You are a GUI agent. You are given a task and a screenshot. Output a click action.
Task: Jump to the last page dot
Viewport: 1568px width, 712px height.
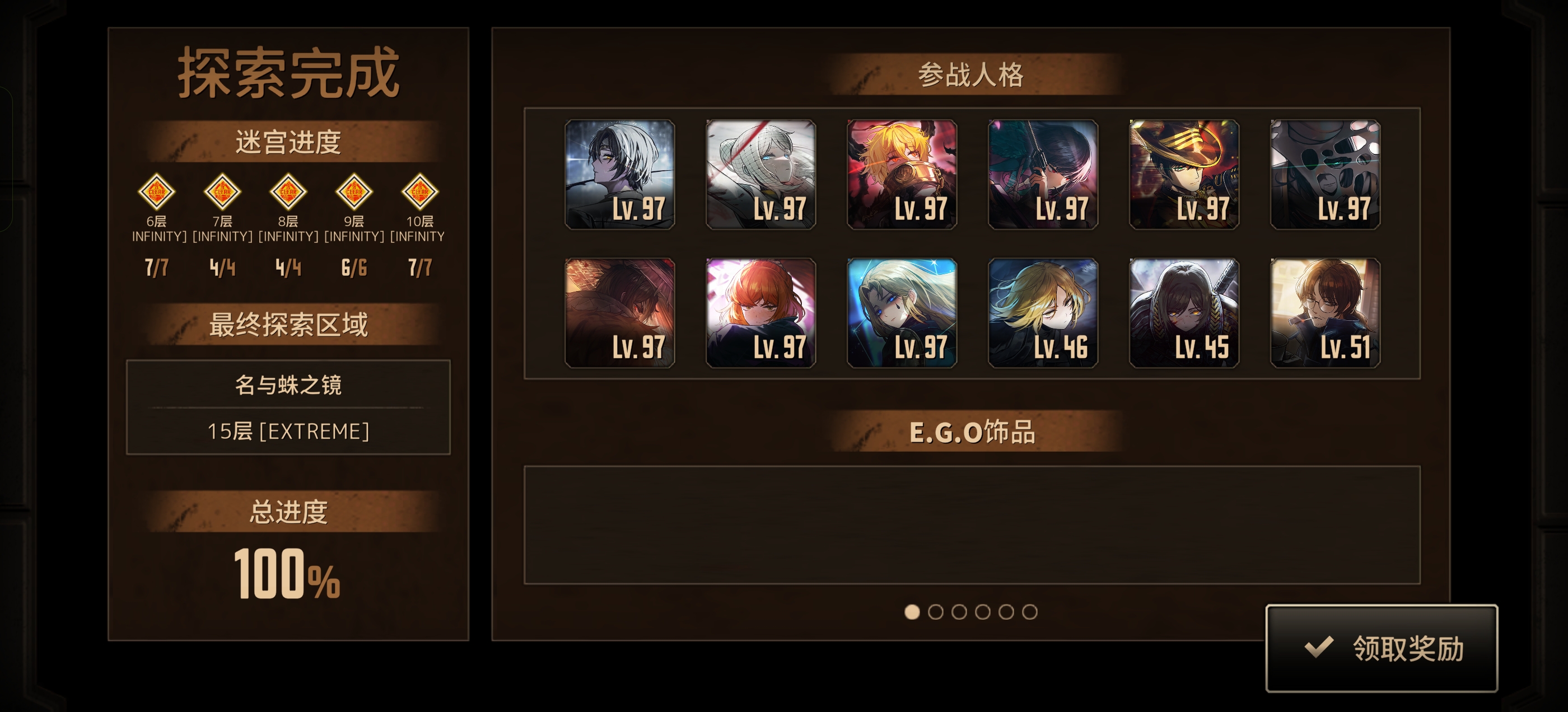click(x=1030, y=612)
